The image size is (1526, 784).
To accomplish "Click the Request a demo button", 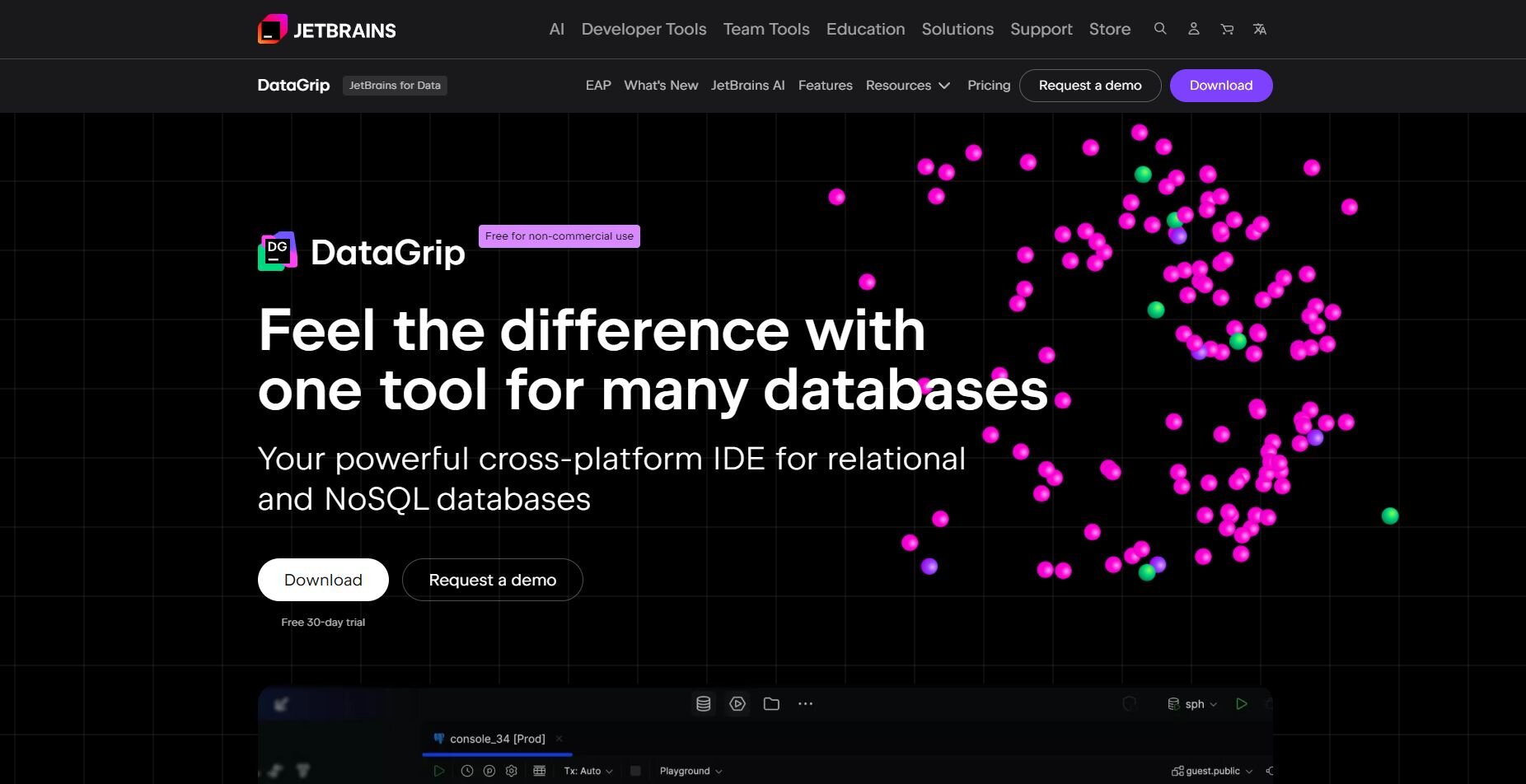I will (492, 579).
